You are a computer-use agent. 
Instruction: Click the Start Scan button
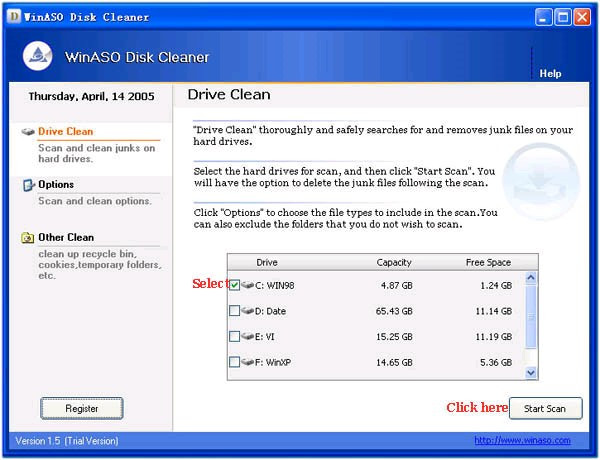(x=546, y=408)
